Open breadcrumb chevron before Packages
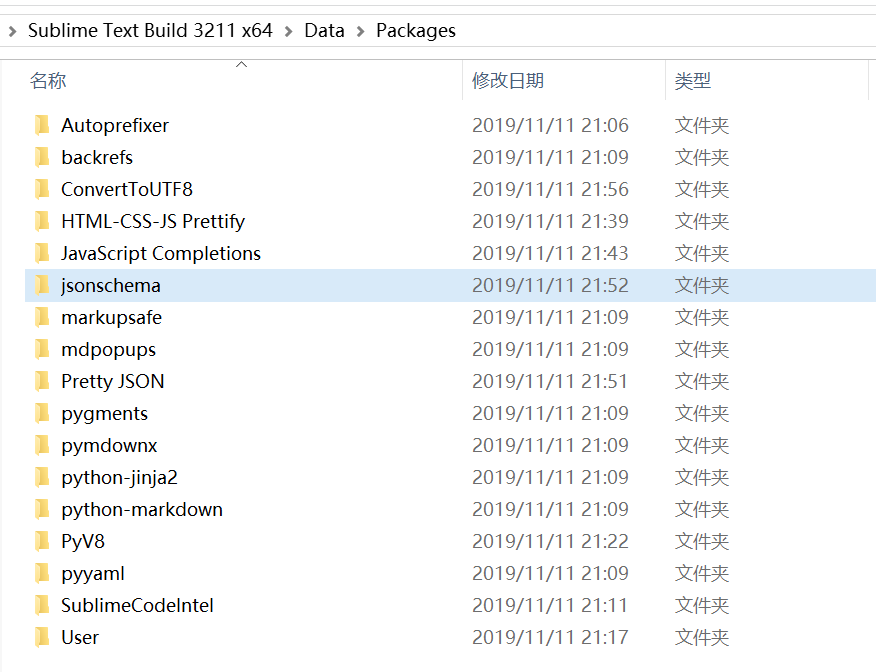The height and width of the screenshot is (672, 876). [361, 31]
